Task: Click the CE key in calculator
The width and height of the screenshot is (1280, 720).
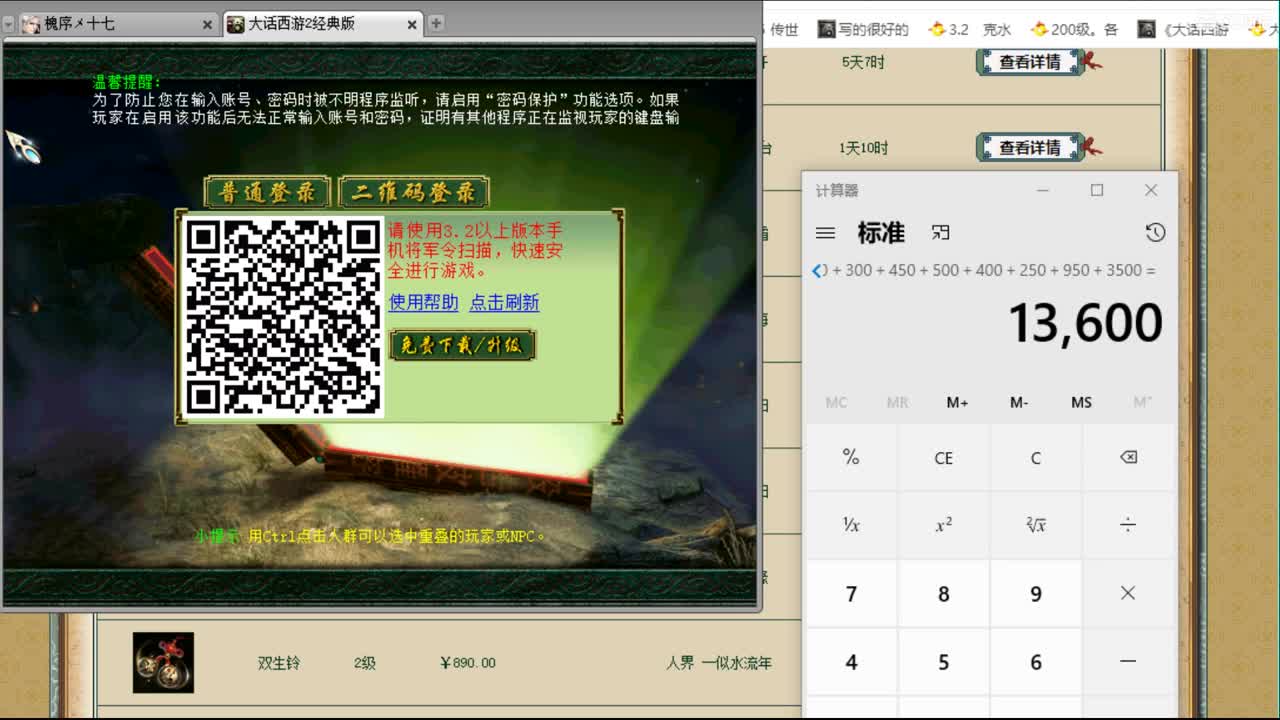Action: pyautogui.click(x=943, y=457)
